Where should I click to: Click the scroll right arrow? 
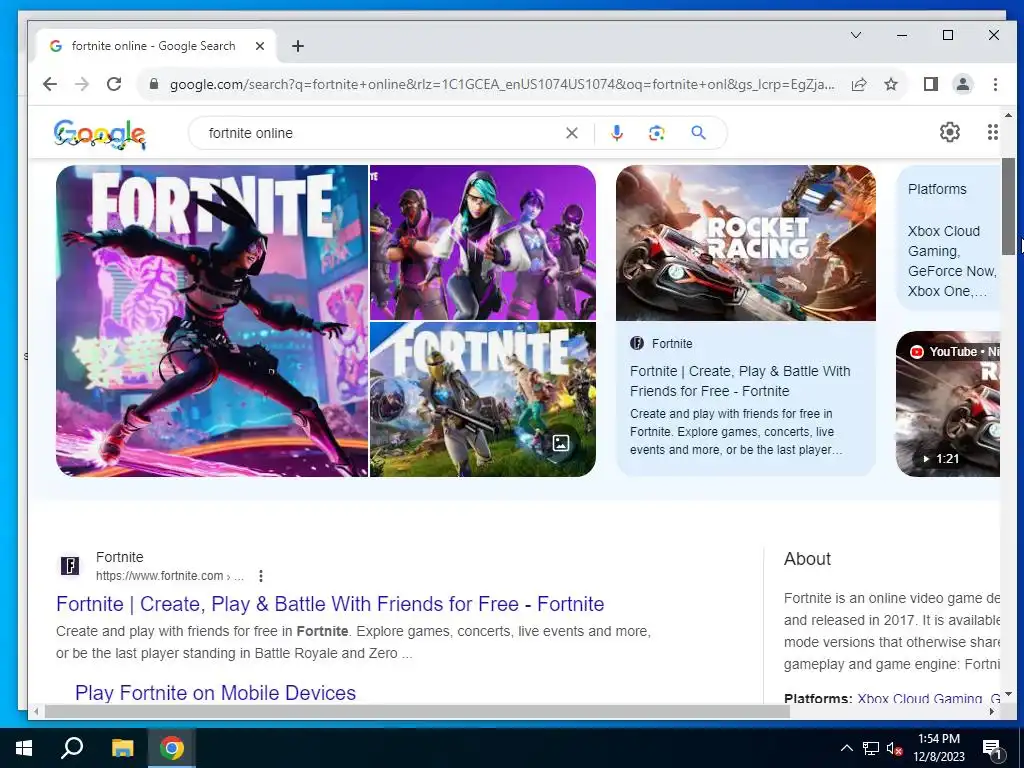click(x=992, y=711)
